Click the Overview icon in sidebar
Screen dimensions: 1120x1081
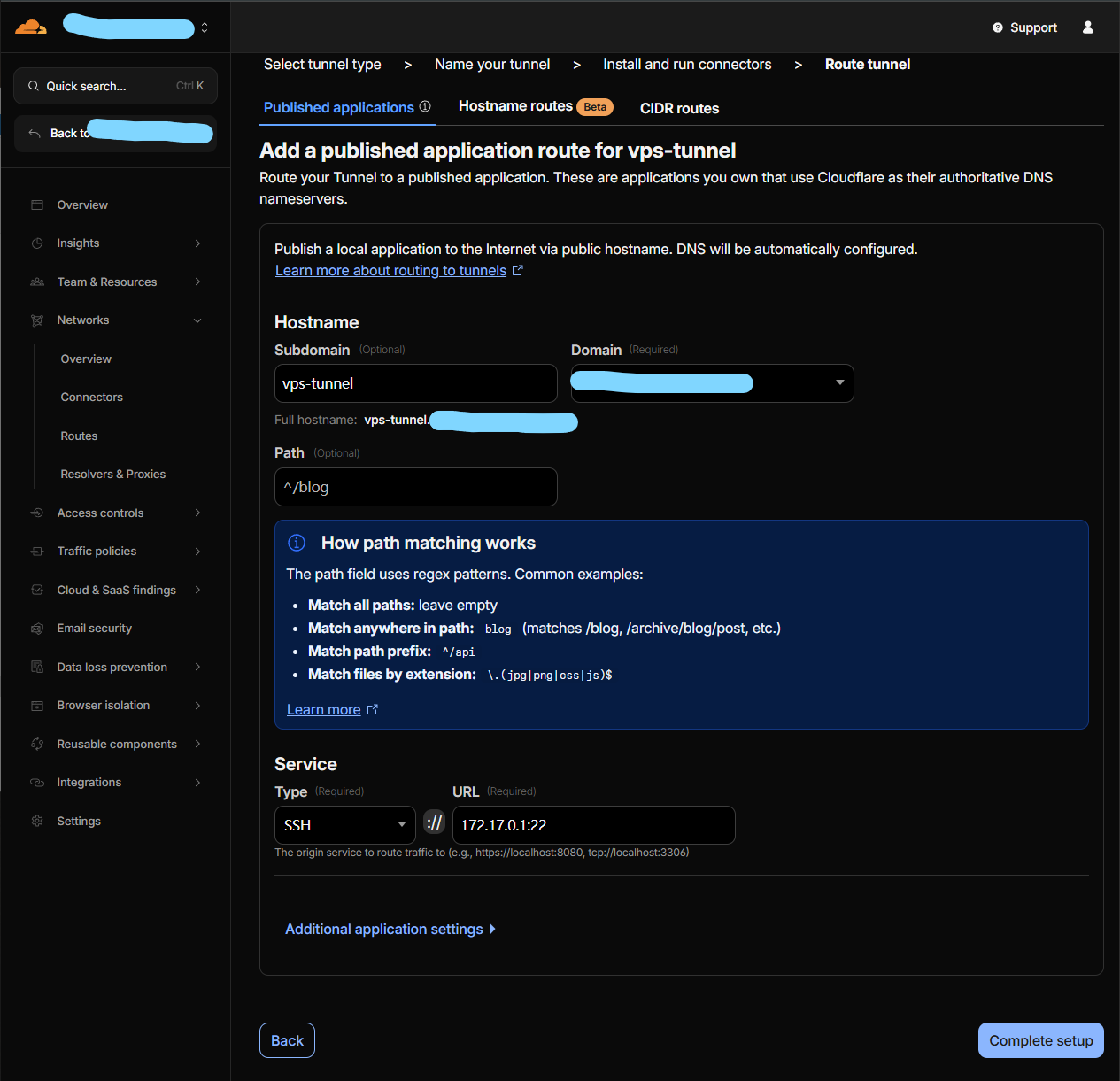pos(37,205)
